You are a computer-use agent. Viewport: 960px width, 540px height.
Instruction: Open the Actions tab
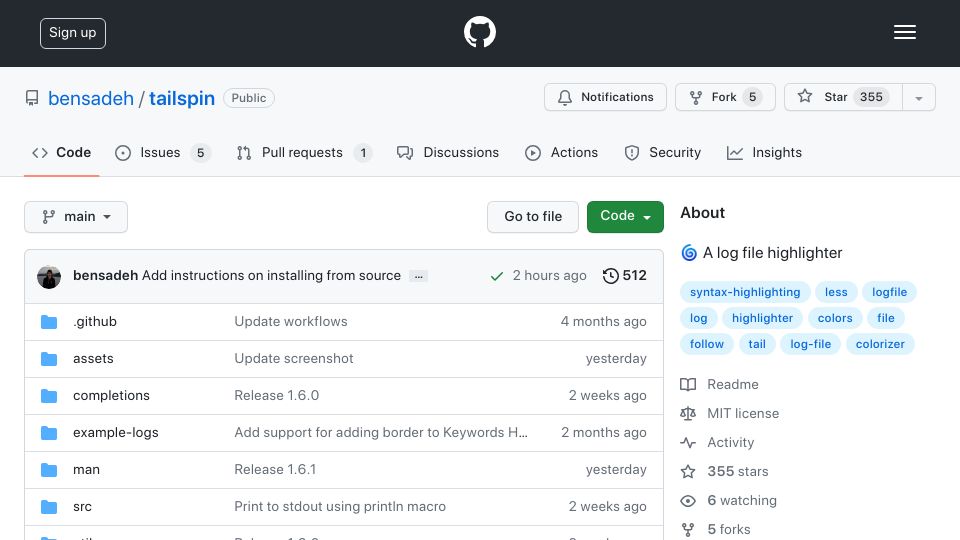[561, 152]
